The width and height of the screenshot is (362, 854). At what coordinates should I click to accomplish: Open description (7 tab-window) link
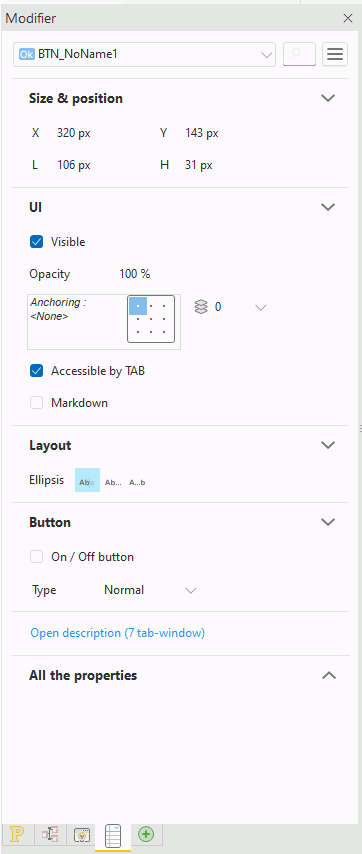(x=118, y=633)
